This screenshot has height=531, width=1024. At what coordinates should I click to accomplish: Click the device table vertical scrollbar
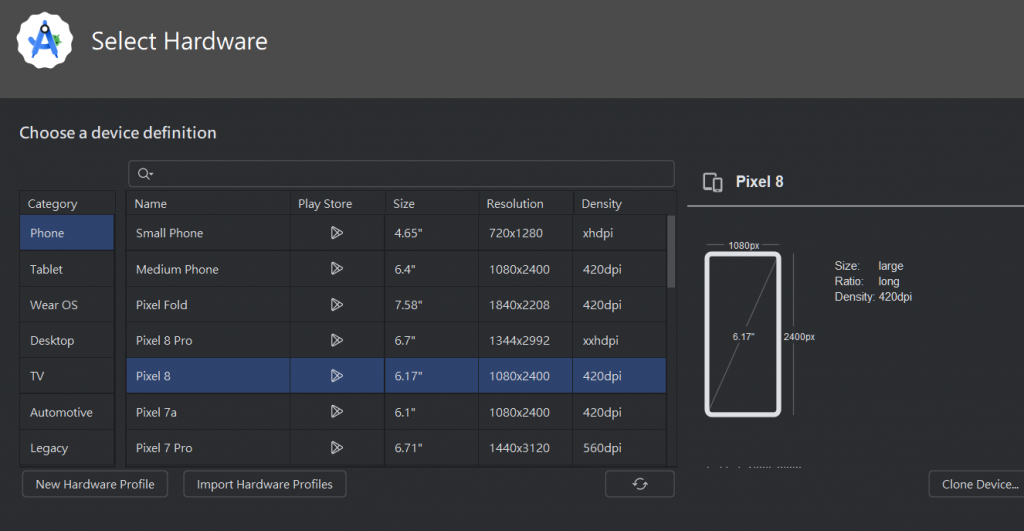click(x=670, y=252)
